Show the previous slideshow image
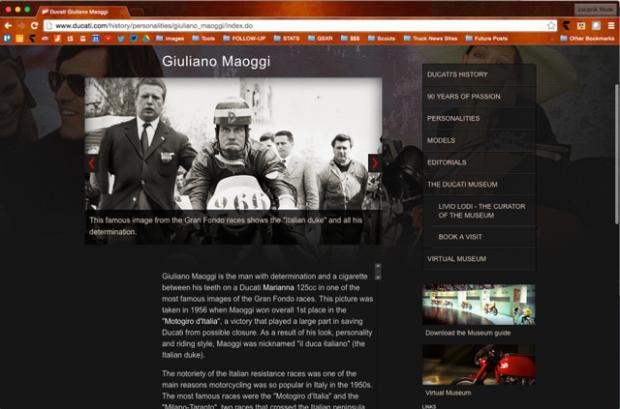Viewport: 620px width, 409px height. click(92, 163)
